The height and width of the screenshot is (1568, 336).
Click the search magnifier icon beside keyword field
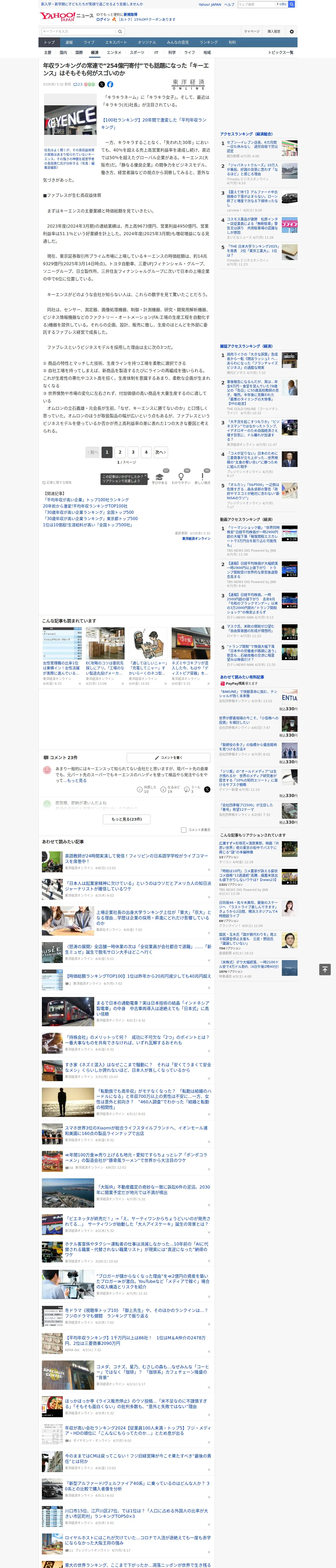point(120,32)
